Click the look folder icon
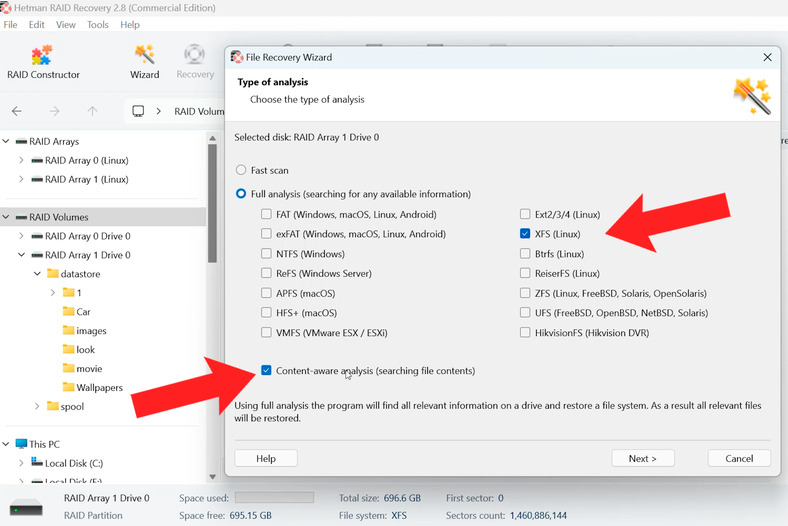 (68, 349)
